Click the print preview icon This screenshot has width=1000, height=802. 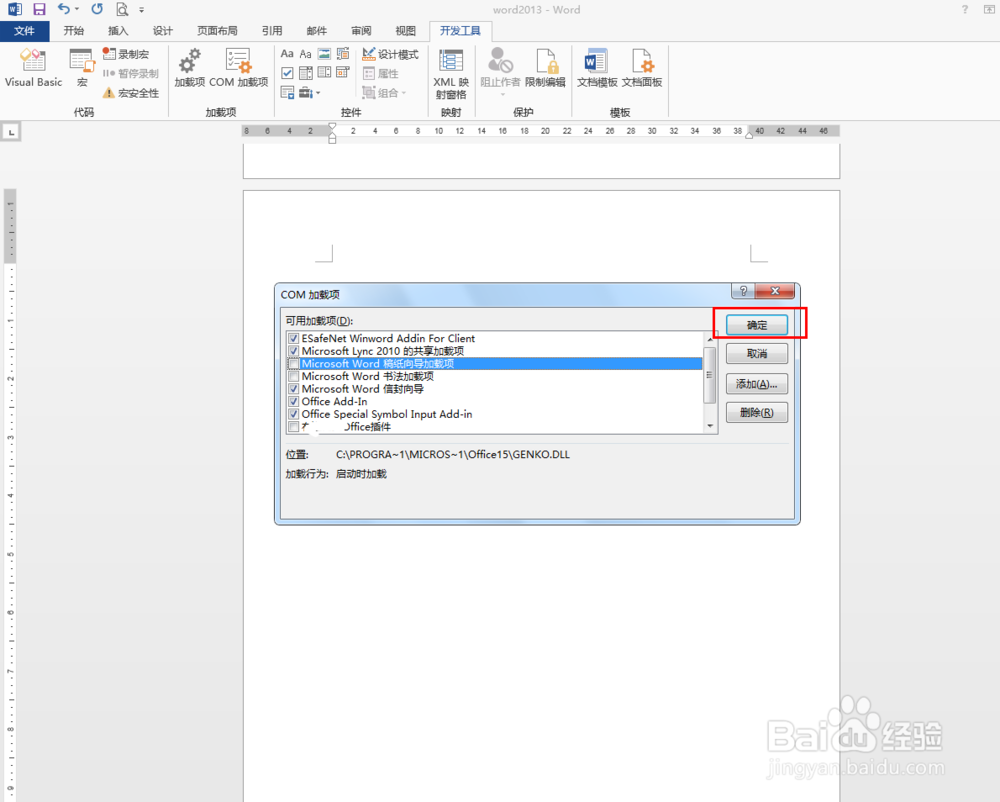tap(122, 9)
